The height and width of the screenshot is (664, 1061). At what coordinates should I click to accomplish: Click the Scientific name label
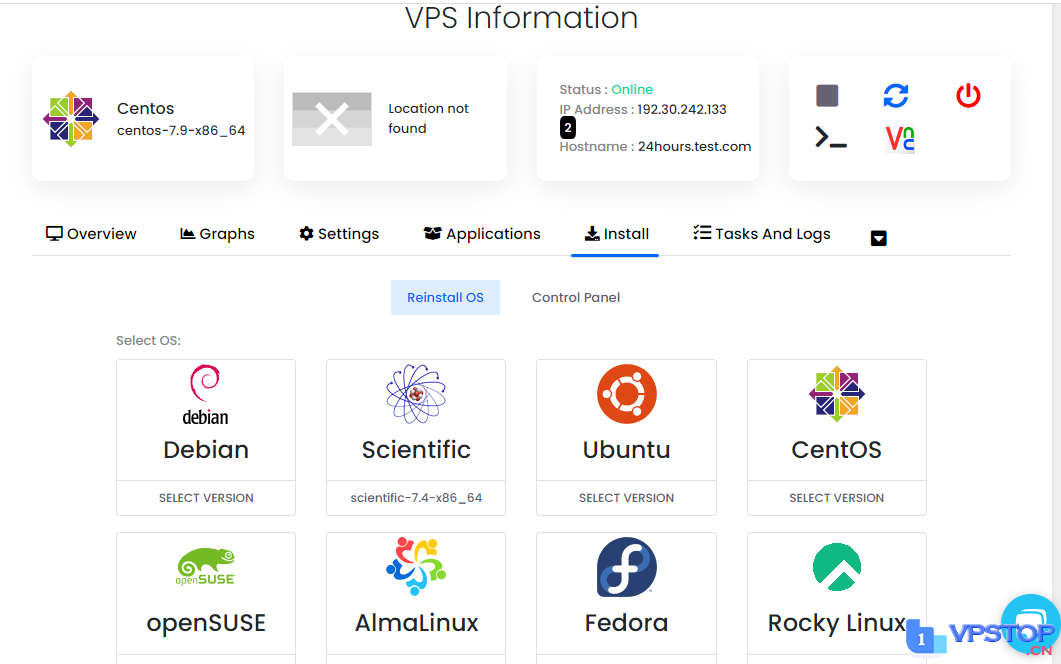(x=416, y=450)
